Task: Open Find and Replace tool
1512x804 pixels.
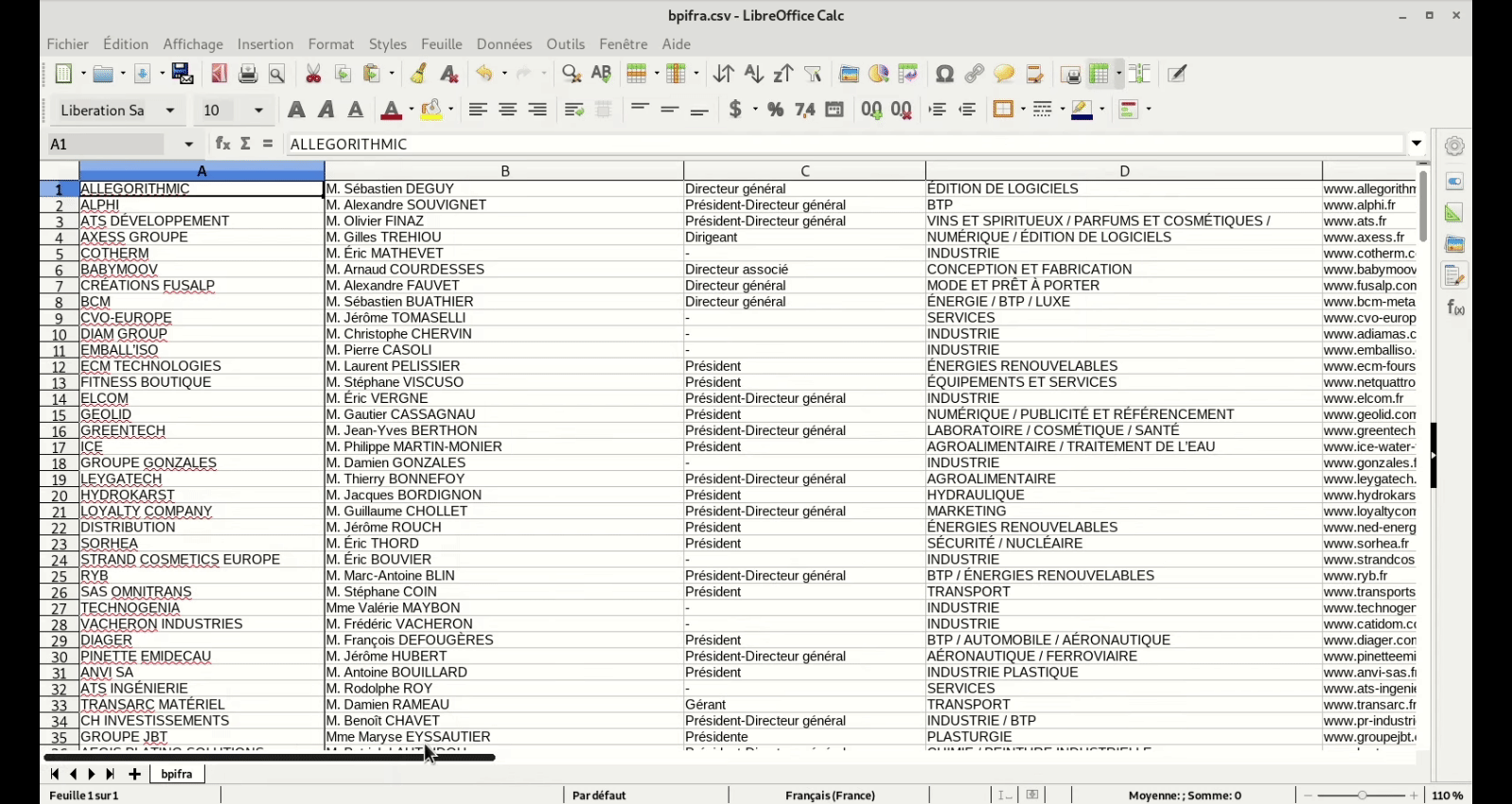Action: click(571, 74)
